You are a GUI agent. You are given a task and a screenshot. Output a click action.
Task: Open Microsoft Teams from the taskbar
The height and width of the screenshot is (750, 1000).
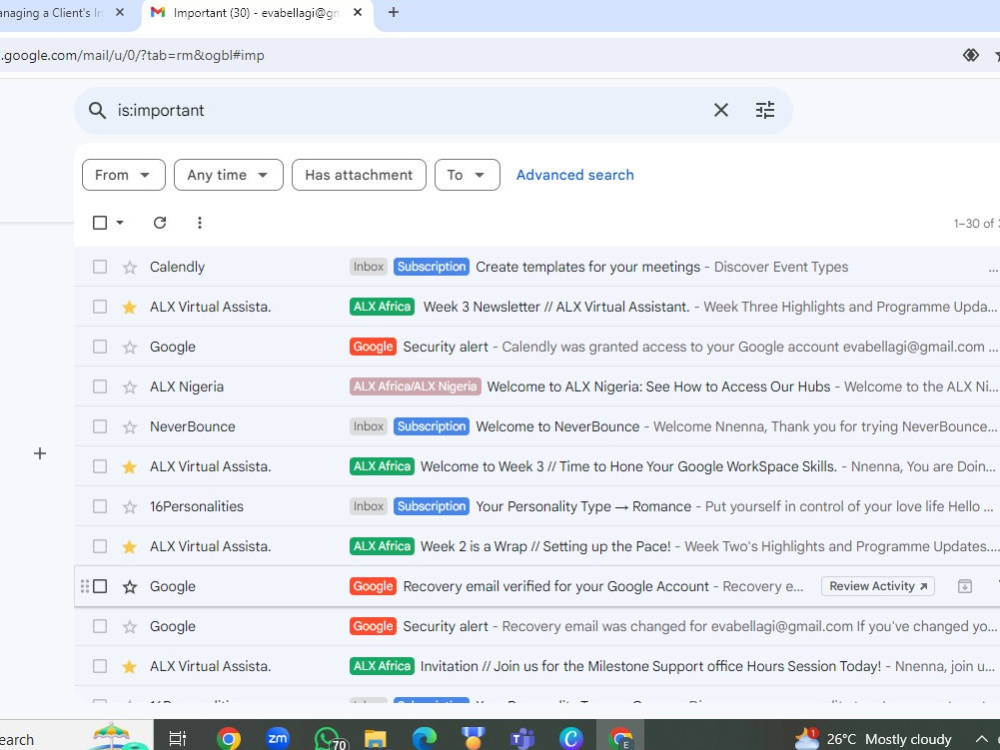coord(522,739)
